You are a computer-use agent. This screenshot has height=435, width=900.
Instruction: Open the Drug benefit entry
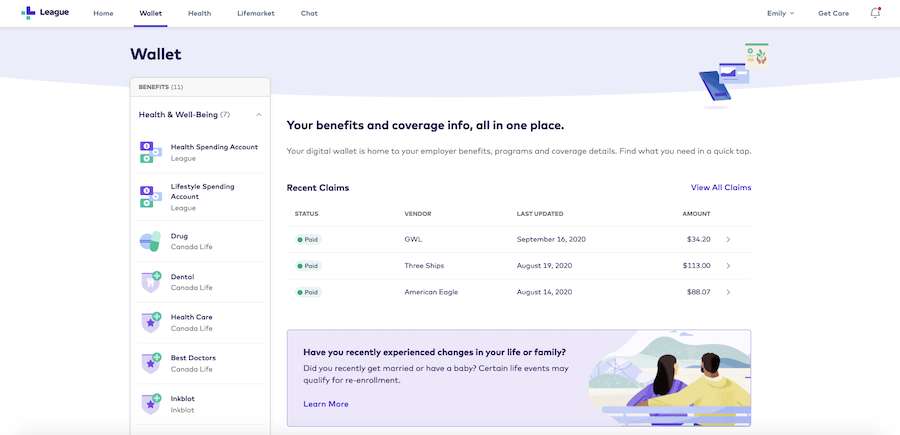[x=200, y=242]
